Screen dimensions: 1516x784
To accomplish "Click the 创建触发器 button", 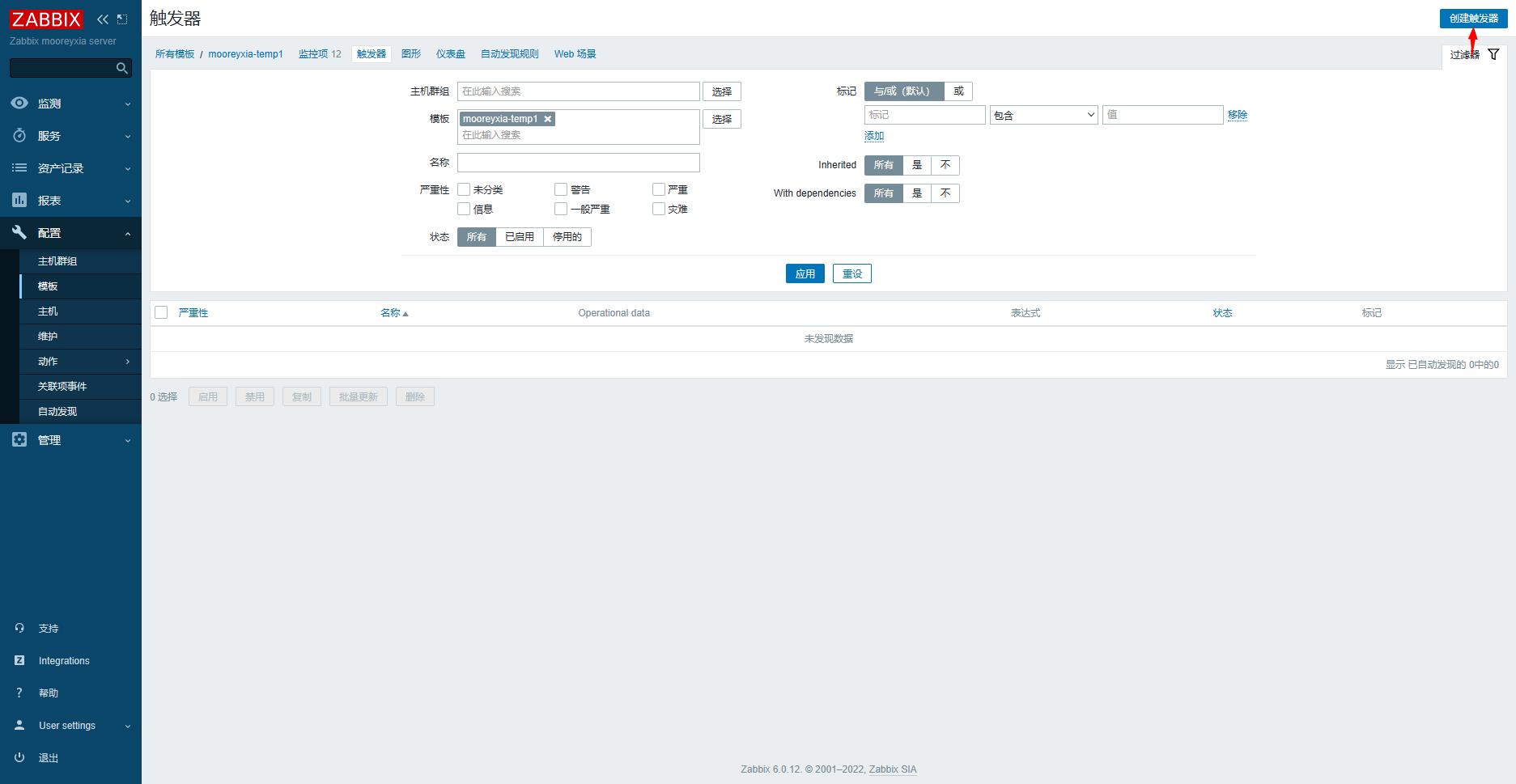I will (x=1473, y=18).
